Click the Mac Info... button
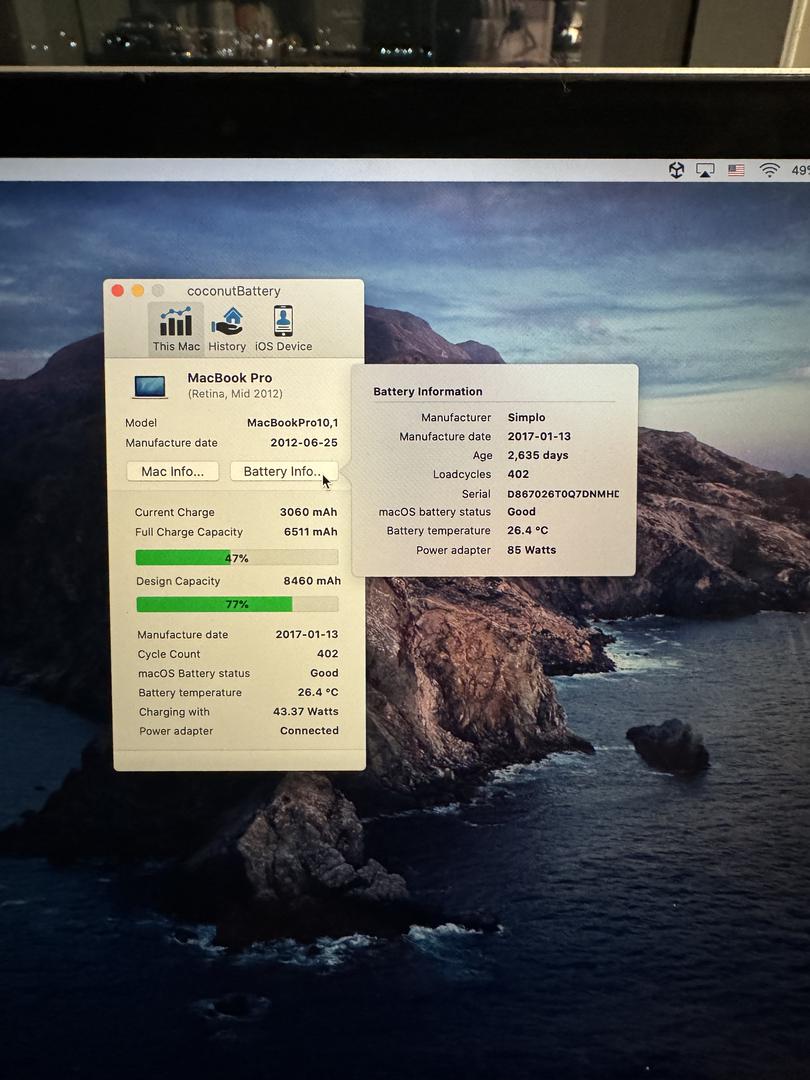The width and height of the screenshot is (810, 1080). click(173, 472)
